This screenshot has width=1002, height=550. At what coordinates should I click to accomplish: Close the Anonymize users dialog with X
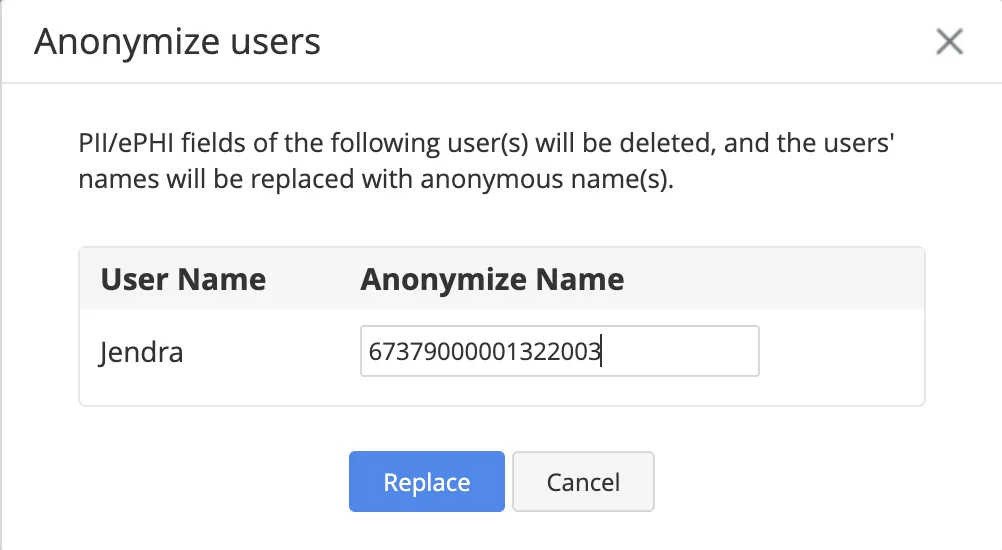coord(948,42)
